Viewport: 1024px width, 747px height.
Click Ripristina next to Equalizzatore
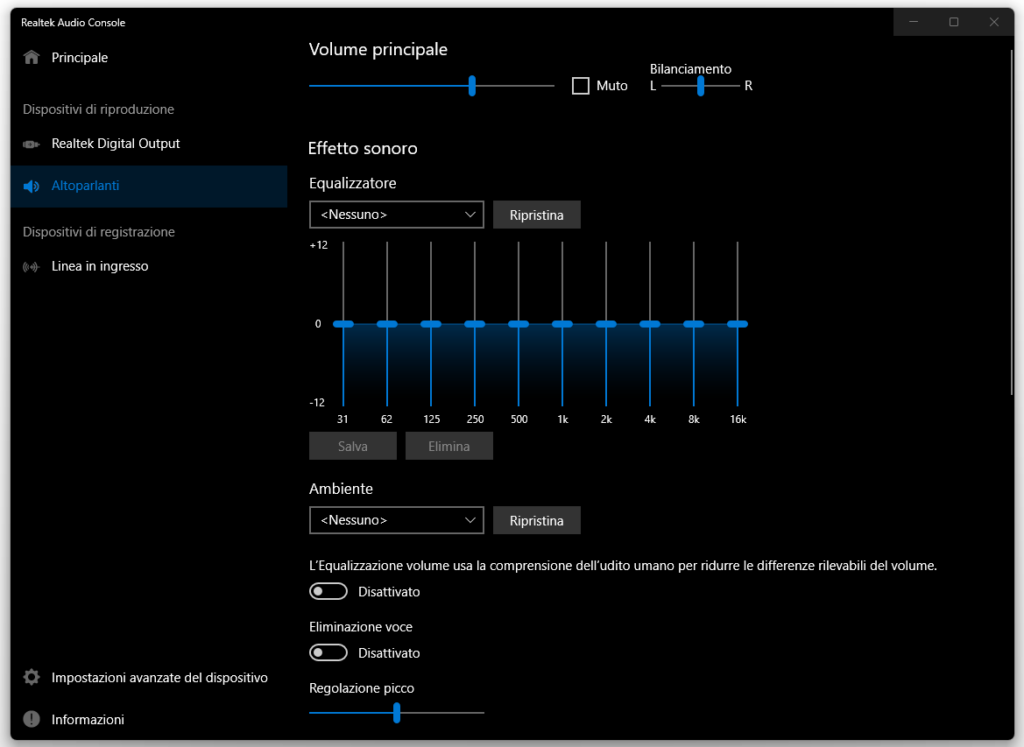click(x=536, y=215)
